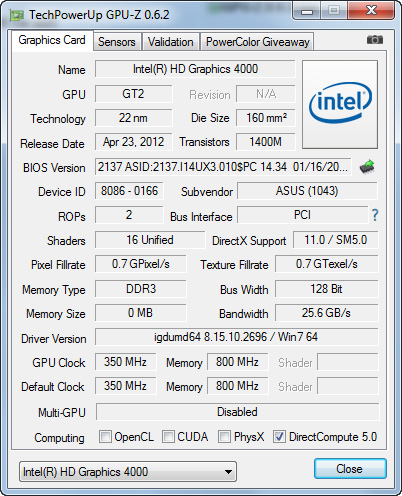Viewport: 402px width, 496px height.
Task: Click the Driver Version field
Action: point(237,337)
